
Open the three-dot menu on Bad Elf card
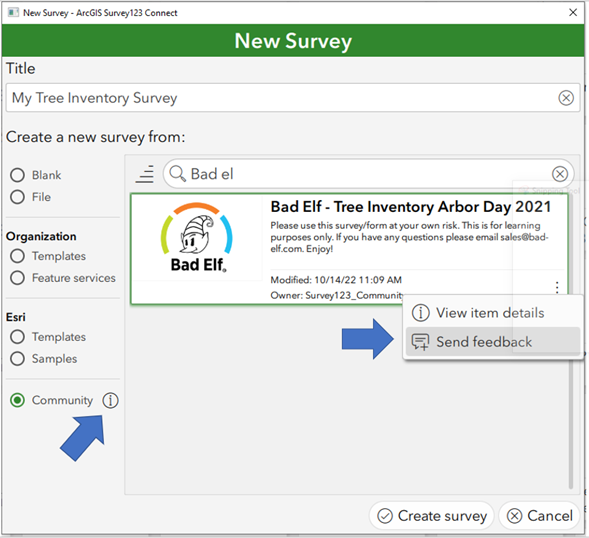pyautogui.click(x=557, y=287)
